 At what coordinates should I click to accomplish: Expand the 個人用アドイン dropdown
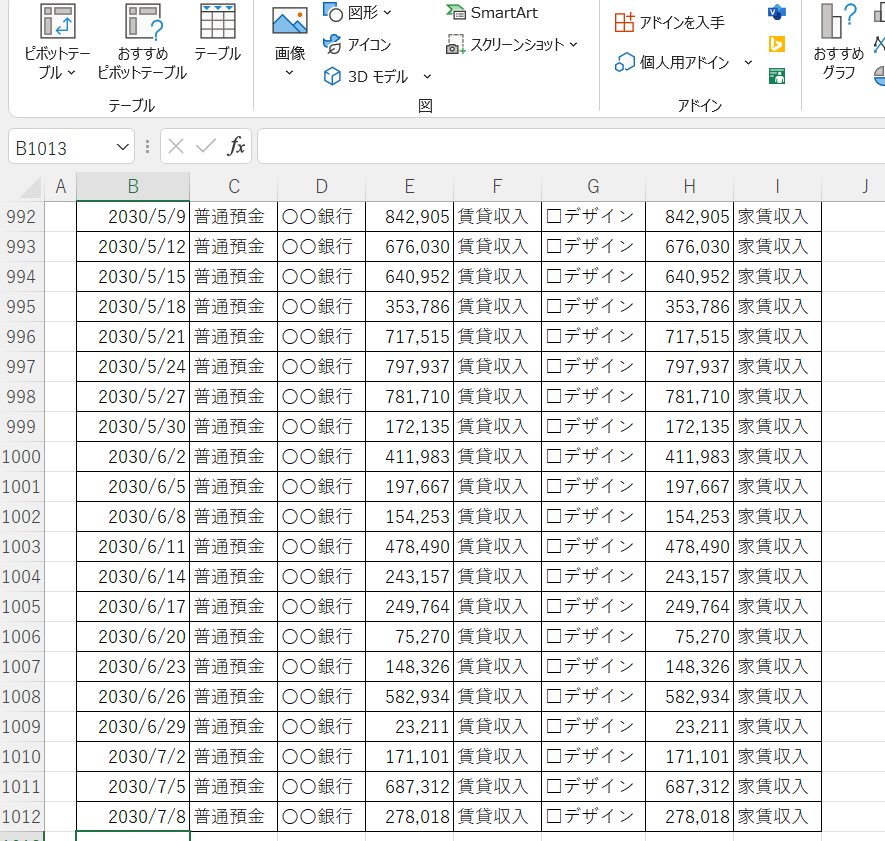(748, 62)
